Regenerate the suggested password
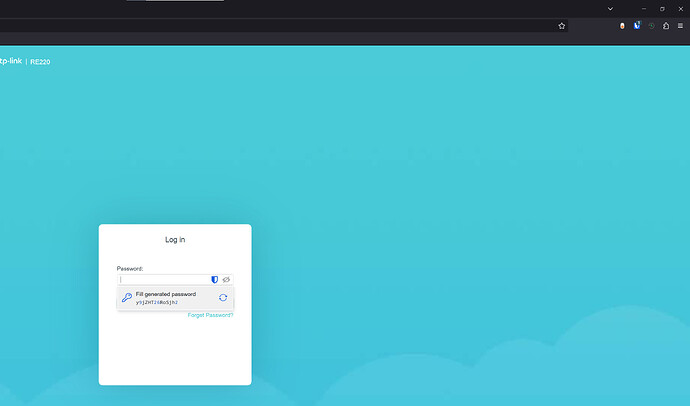690x406 pixels. tap(223, 298)
